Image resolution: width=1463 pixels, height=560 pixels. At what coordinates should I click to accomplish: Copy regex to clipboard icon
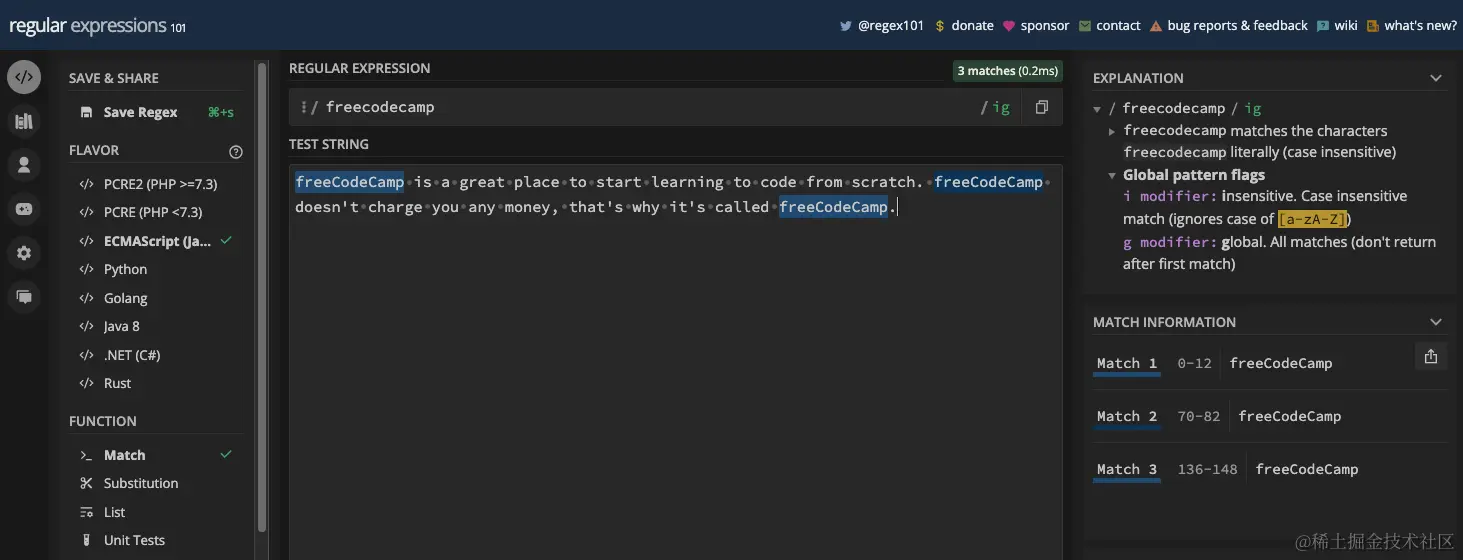coord(1041,107)
